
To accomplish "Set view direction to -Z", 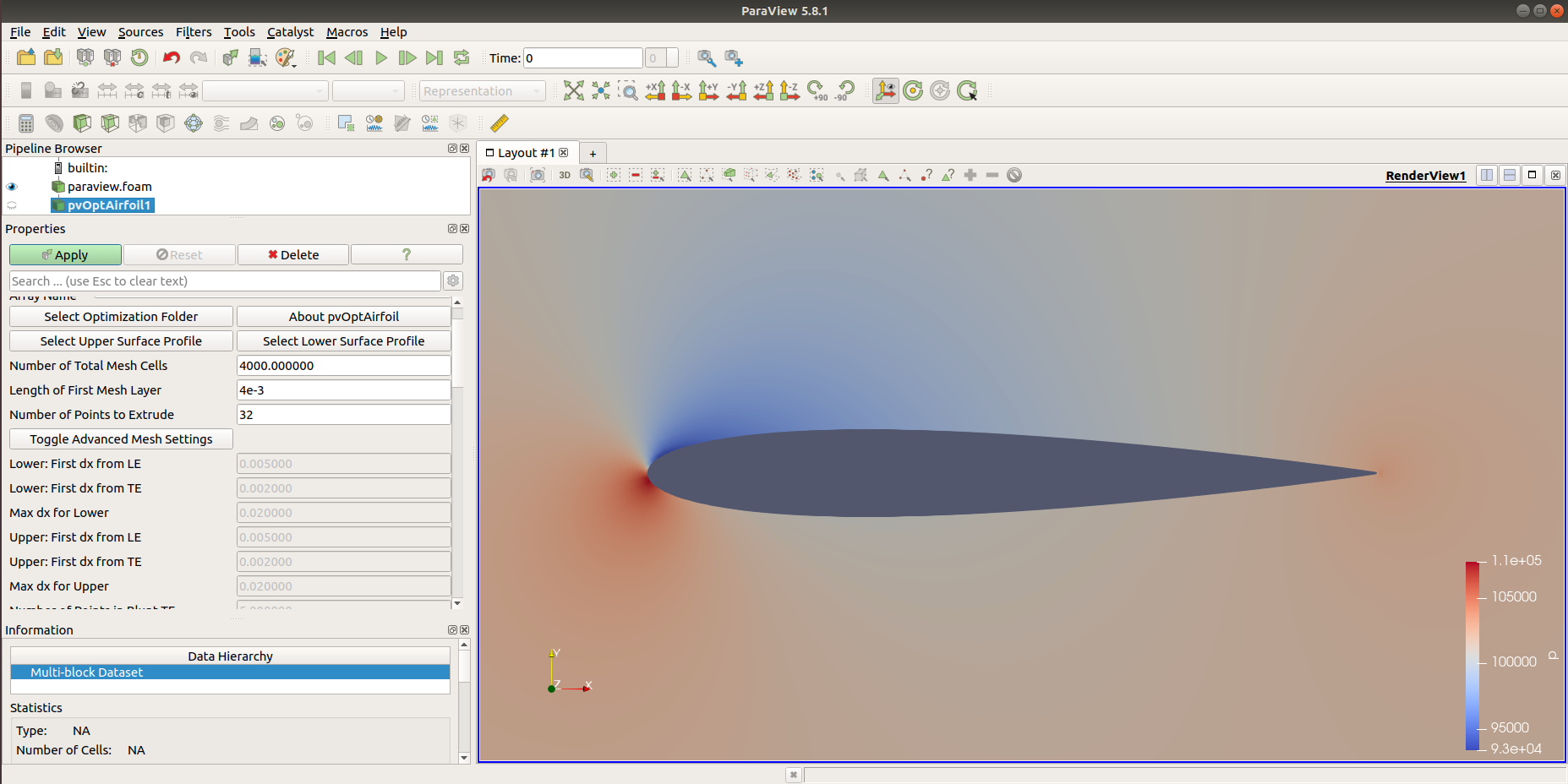I will coord(789,90).
